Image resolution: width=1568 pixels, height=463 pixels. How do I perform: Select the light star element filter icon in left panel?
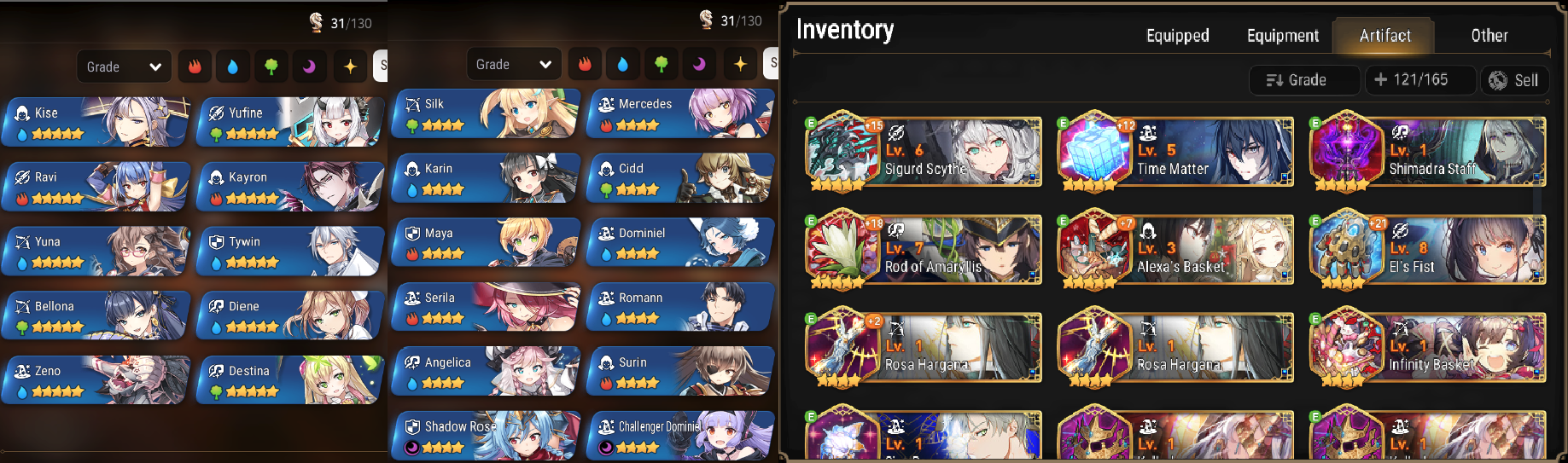[350, 67]
